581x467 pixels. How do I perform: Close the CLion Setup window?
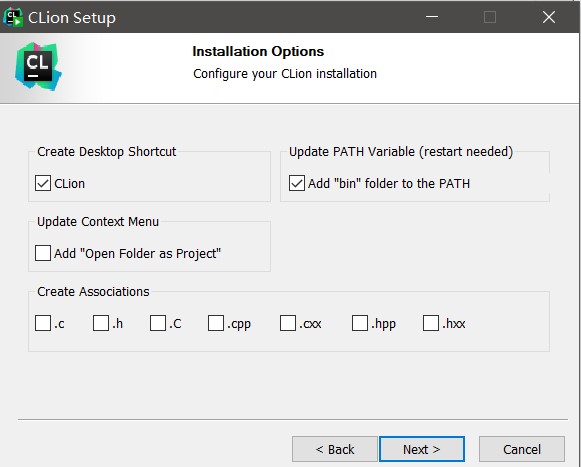549,17
